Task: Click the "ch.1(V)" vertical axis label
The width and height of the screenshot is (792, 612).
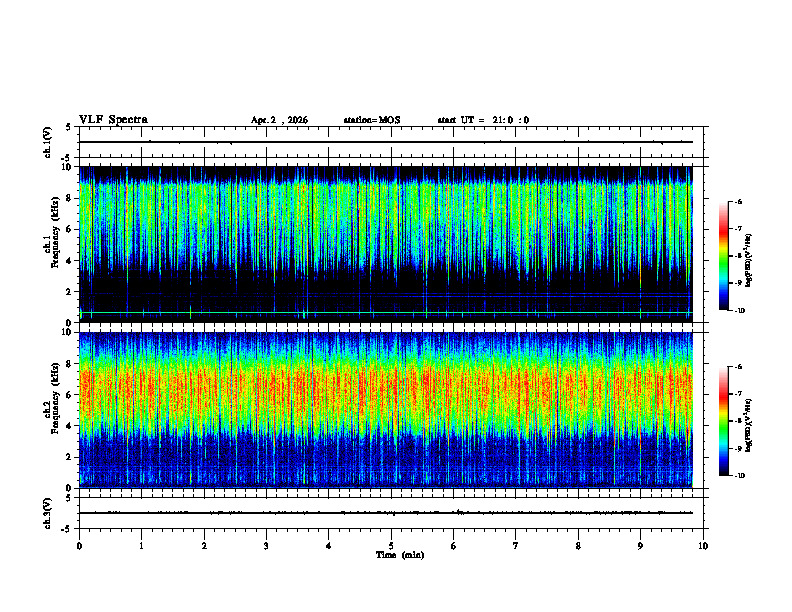Action: (x=47, y=142)
